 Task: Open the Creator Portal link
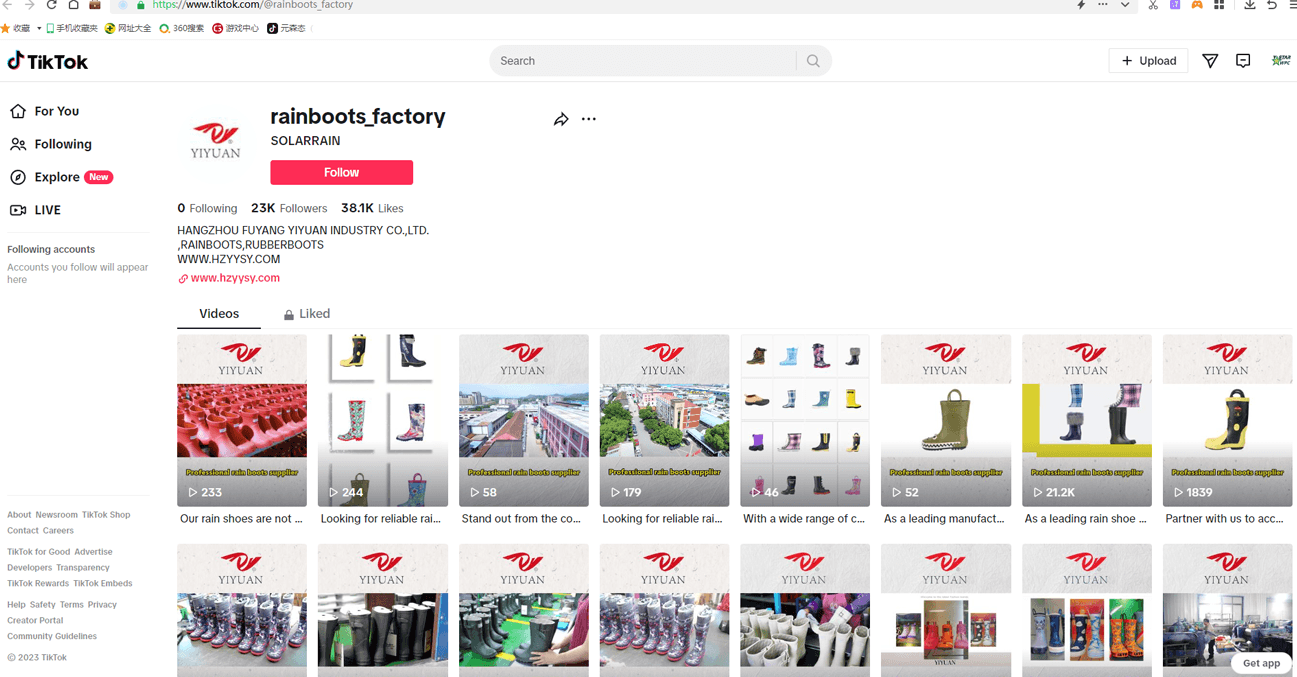[x=35, y=620]
